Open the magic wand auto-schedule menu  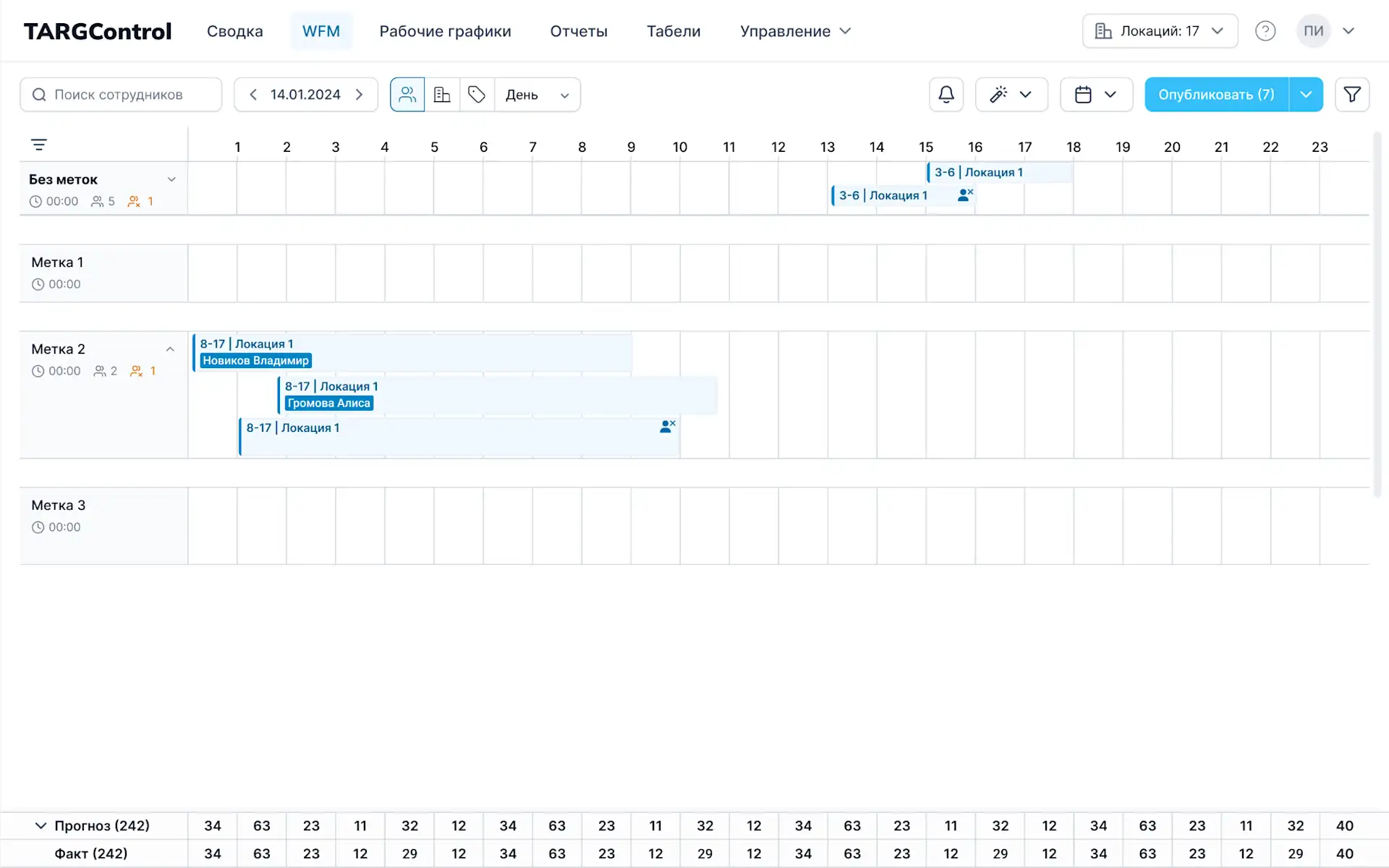[1011, 95]
